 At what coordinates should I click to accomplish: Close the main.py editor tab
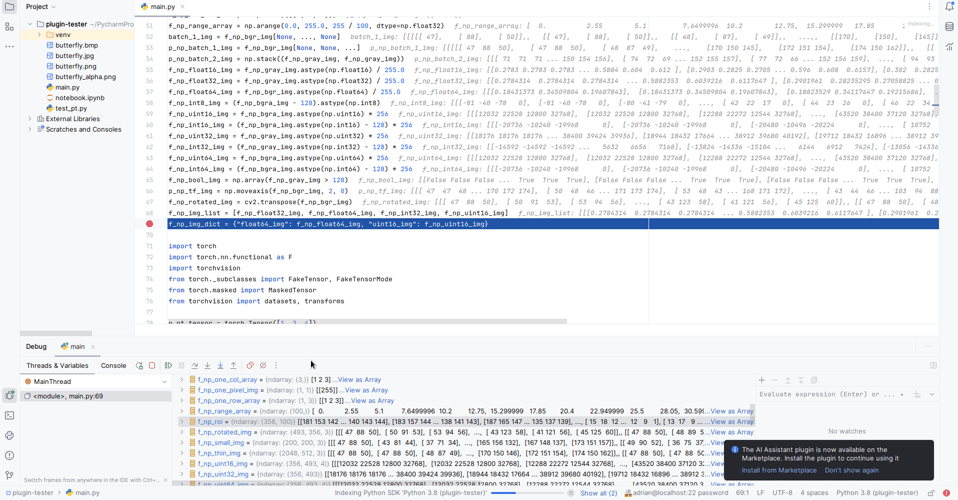click(183, 7)
